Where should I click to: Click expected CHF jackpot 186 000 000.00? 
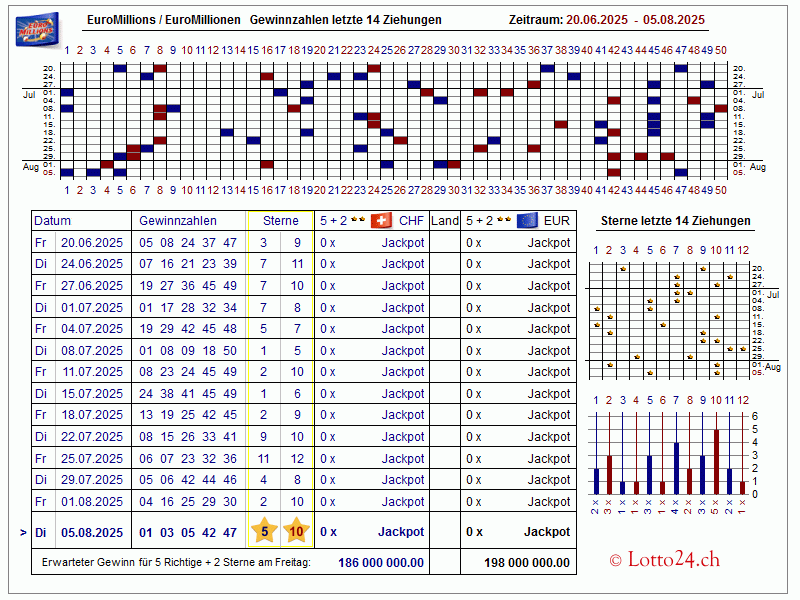pyautogui.click(x=381, y=563)
